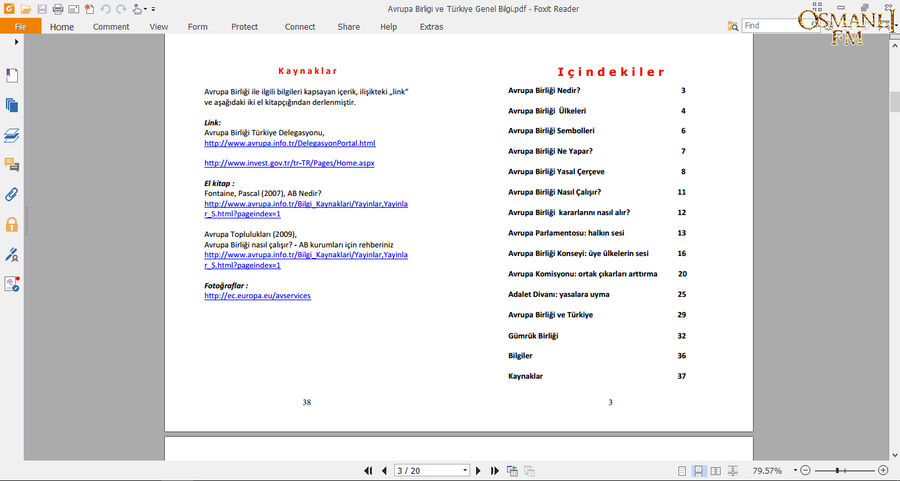Screen dimensions: 900x481
Task: Open the Comments panel in the sidebar
Action: [11, 165]
